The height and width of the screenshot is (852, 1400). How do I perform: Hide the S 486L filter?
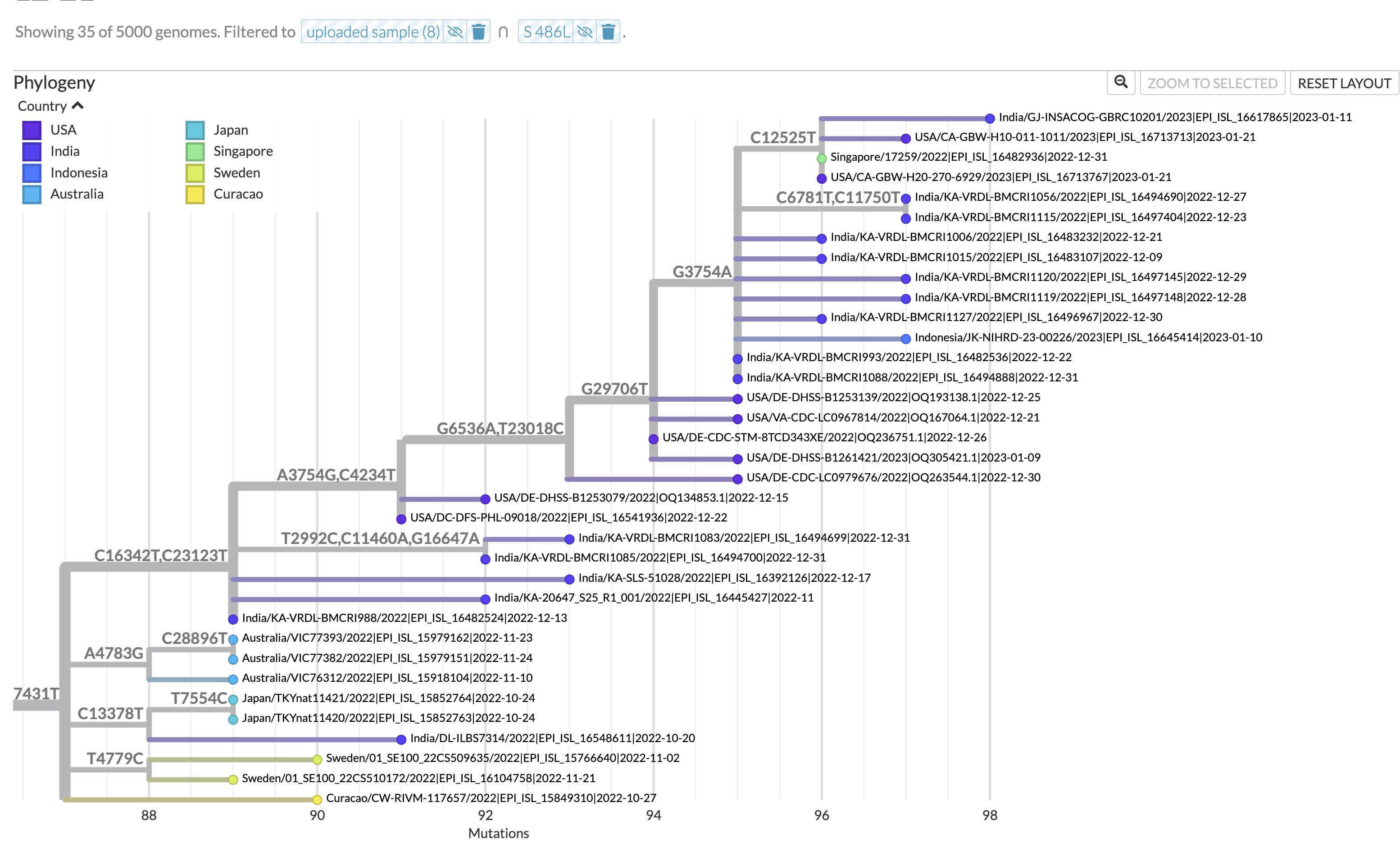tap(586, 32)
